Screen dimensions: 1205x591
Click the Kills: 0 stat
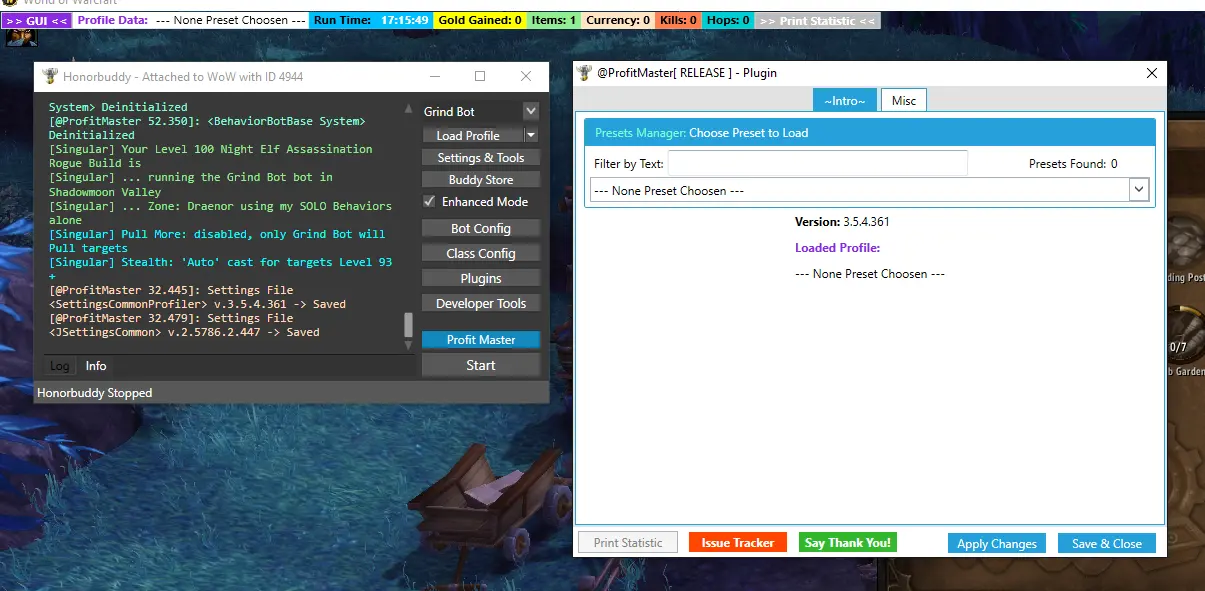[x=678, y=20]
